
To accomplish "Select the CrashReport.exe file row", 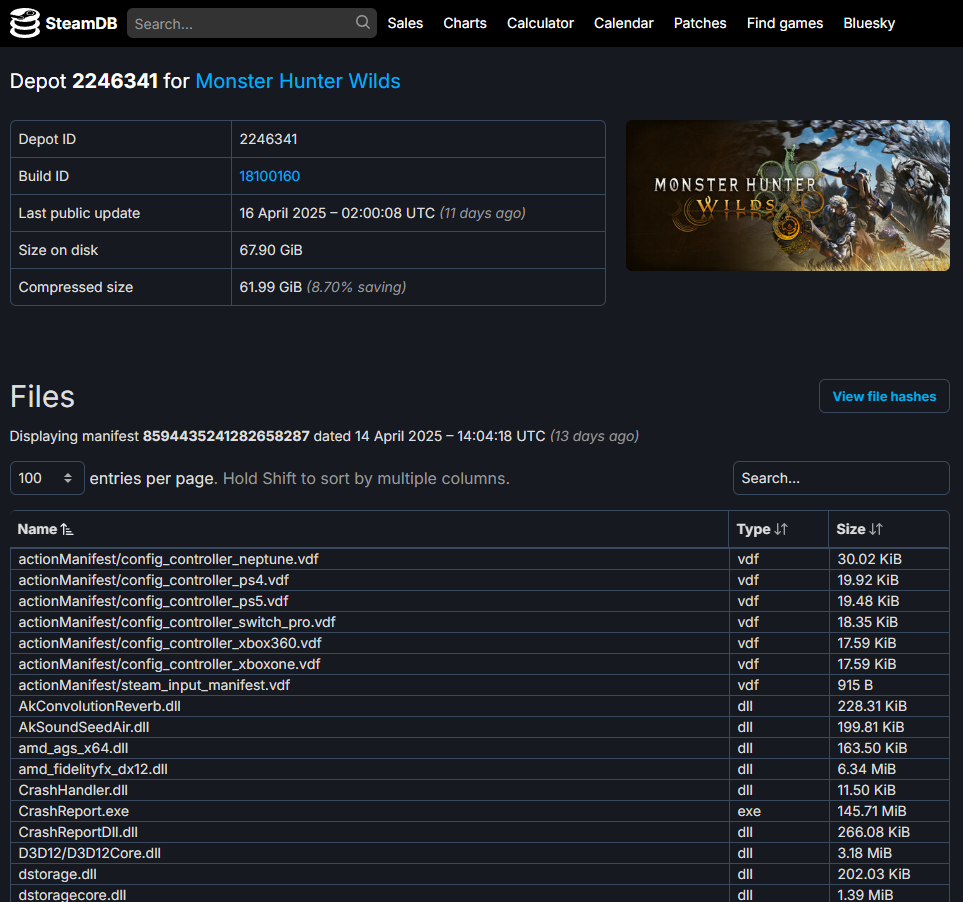I will coord(480,811).
